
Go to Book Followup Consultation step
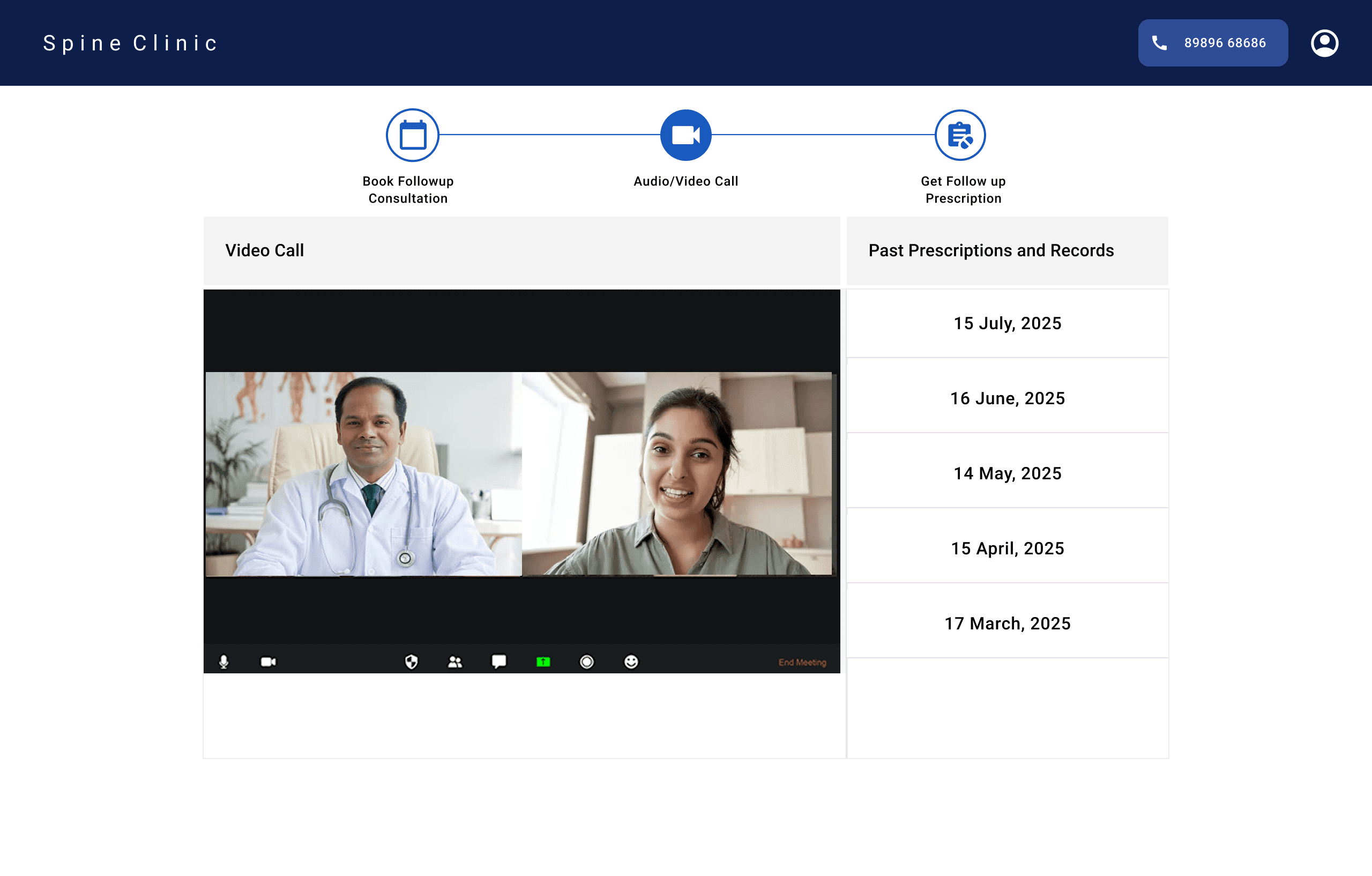(413, 136)
